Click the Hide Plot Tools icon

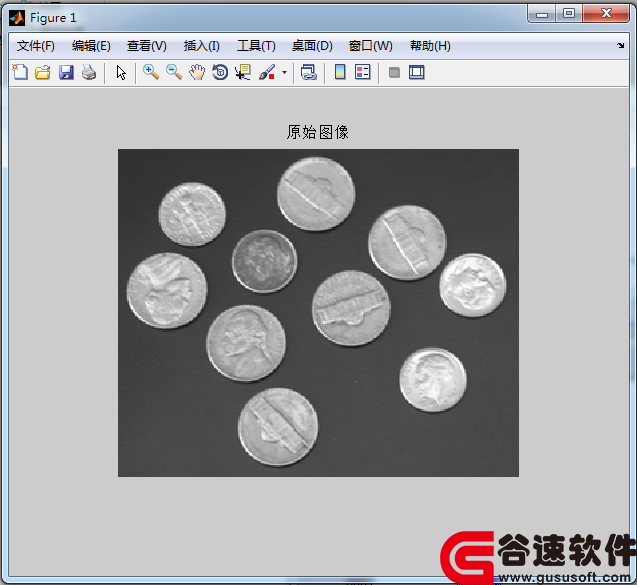point(394,73)
